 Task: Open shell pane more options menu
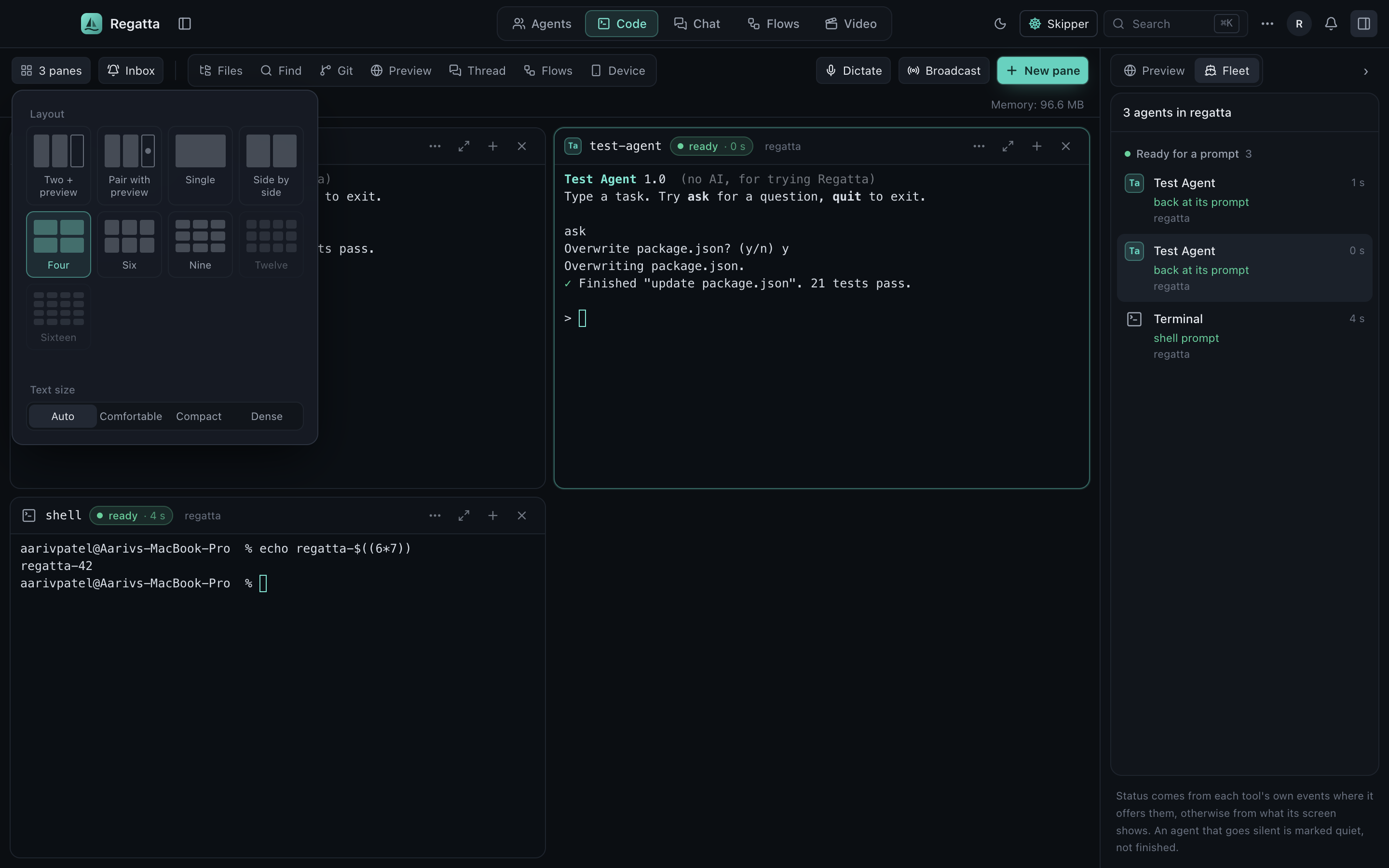[x=435, y=515]
